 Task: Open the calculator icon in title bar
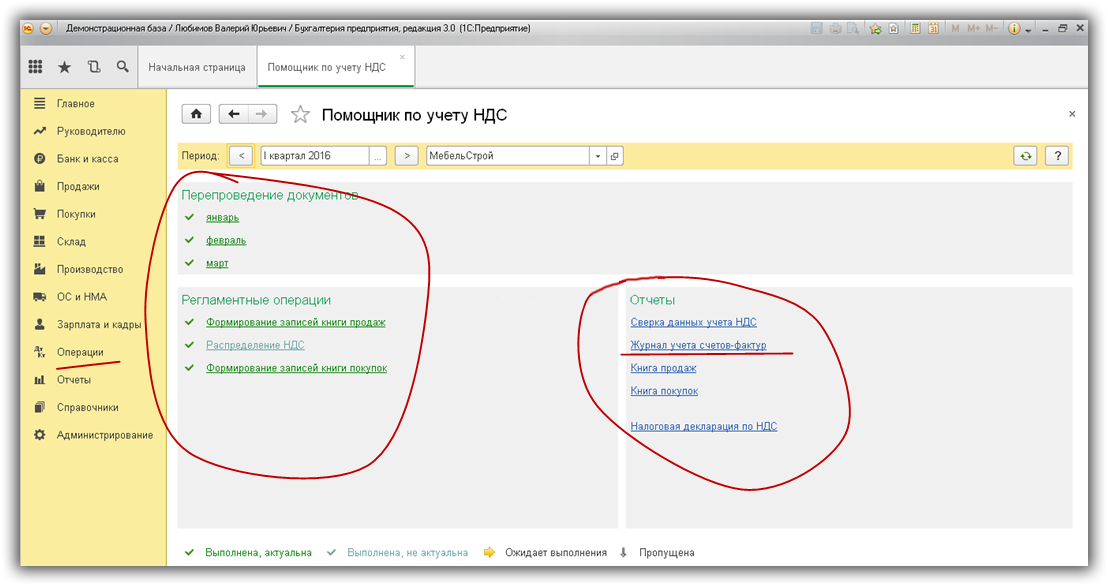pos(915,28)
